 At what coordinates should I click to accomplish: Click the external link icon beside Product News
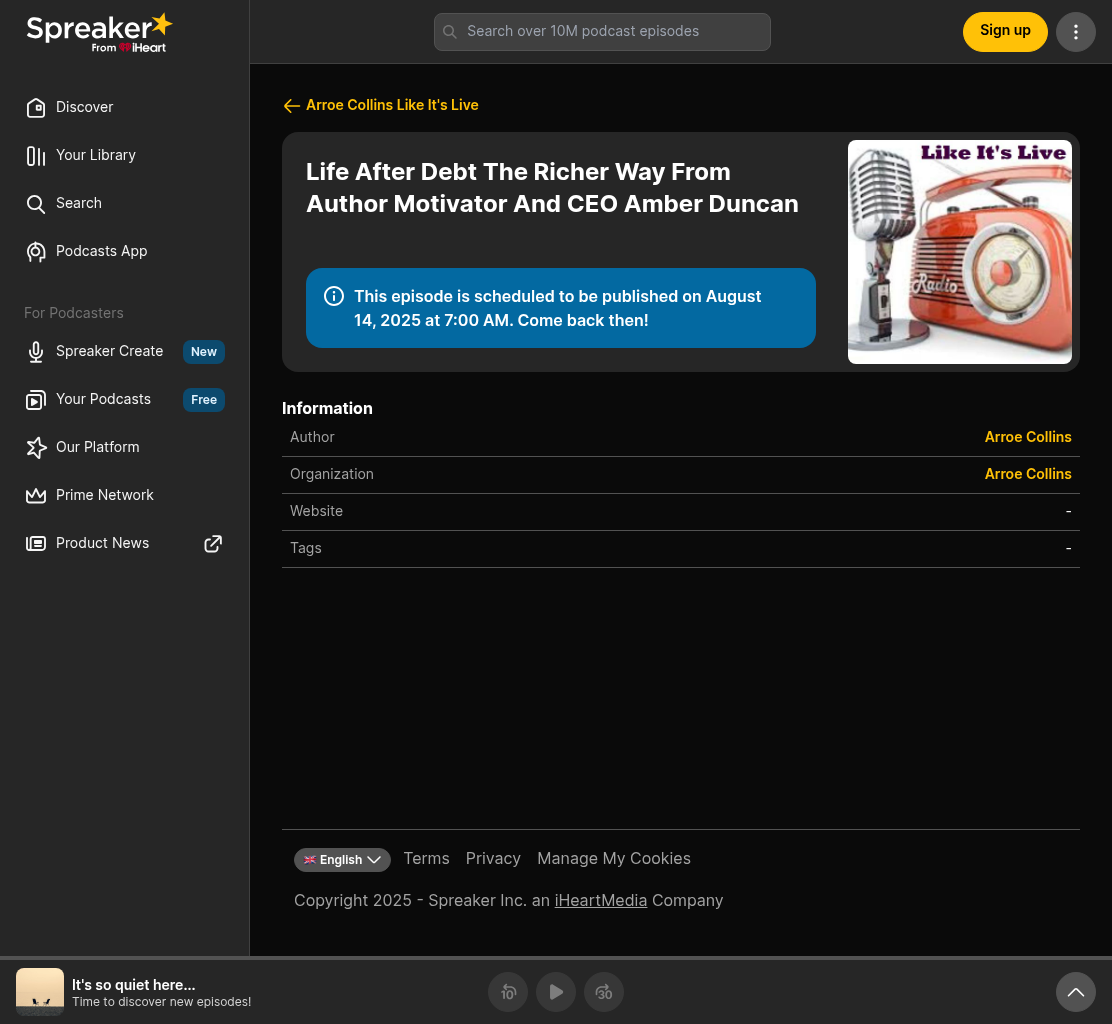(x=213, y=544)
